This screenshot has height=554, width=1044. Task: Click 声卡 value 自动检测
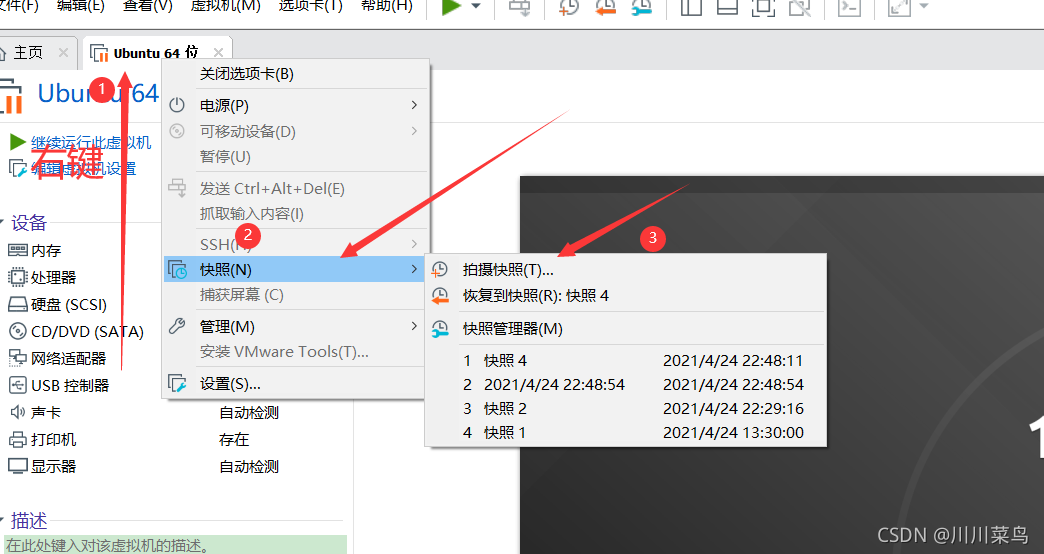tap(249, 413)
